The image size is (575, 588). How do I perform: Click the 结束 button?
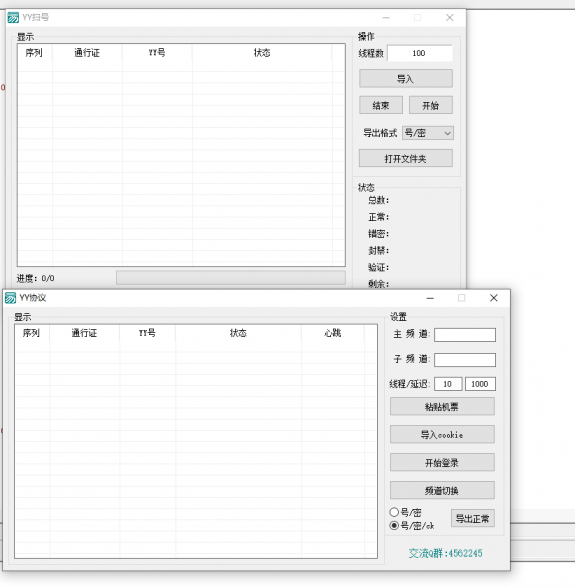[381, 105]
